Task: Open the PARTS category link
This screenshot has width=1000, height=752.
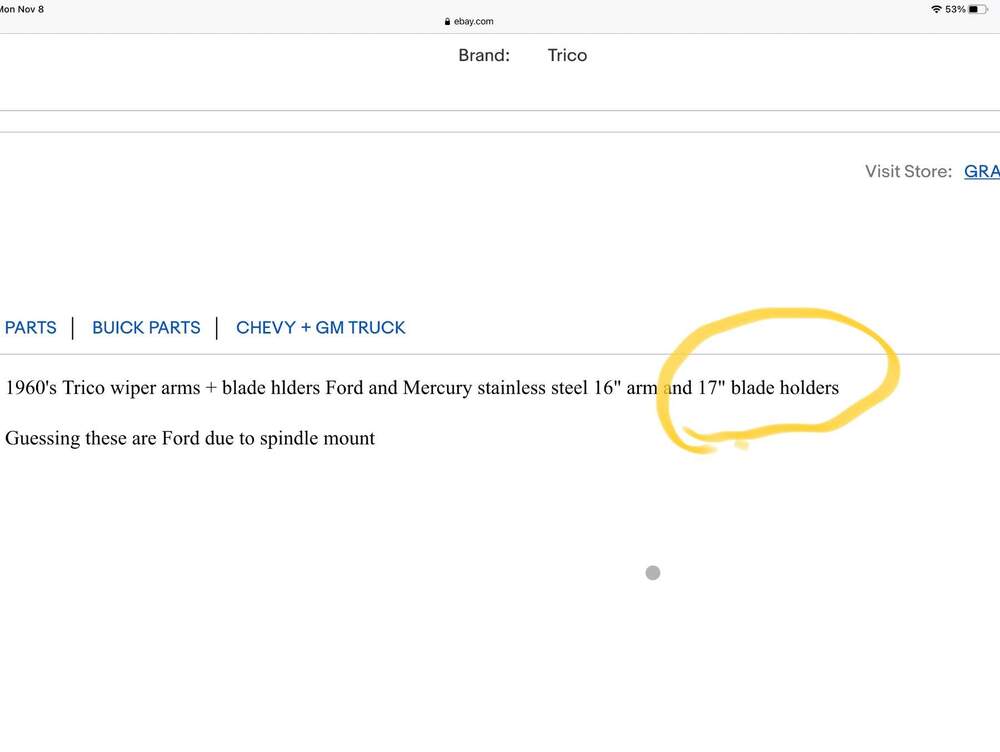Action: (x=30, y=327)
